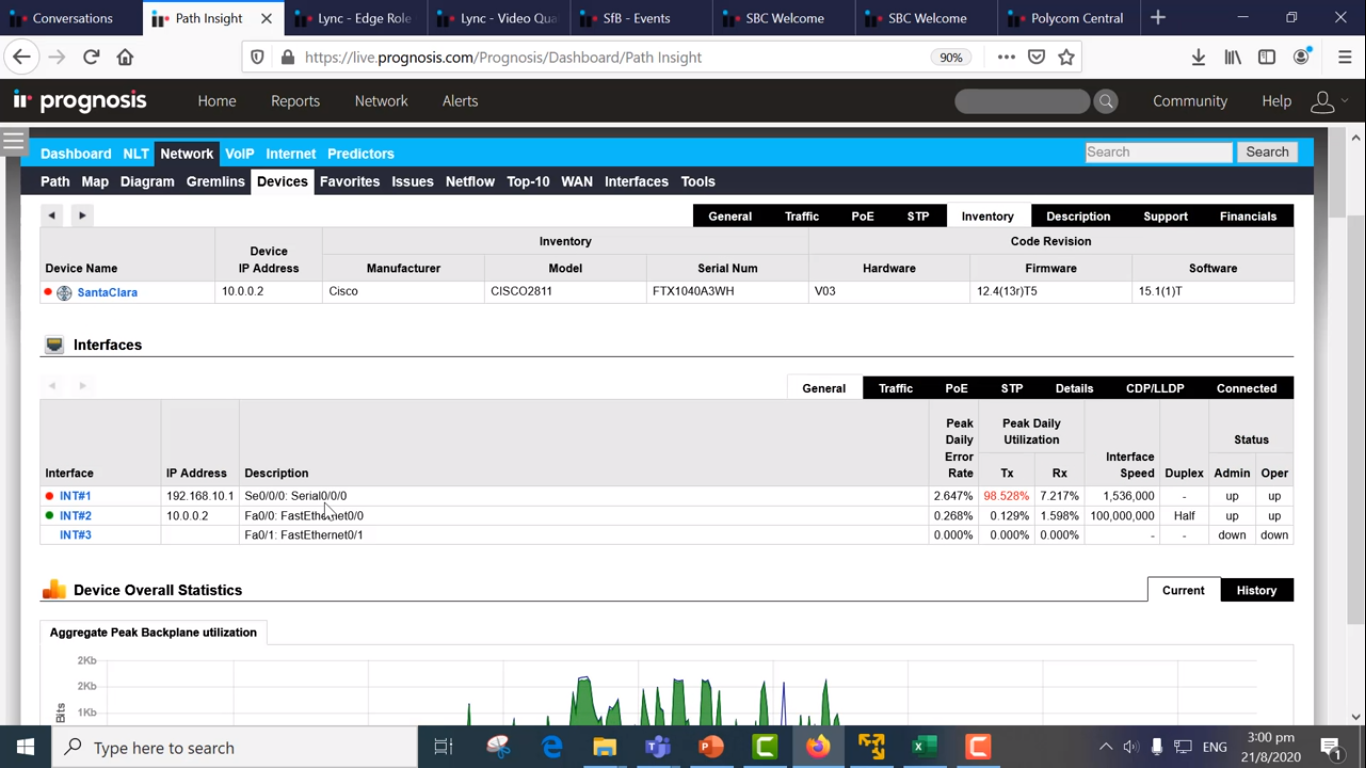Open the hamburger menu left of Dashboard
This screenshot has width=1366, height=768.
(13, 140)
